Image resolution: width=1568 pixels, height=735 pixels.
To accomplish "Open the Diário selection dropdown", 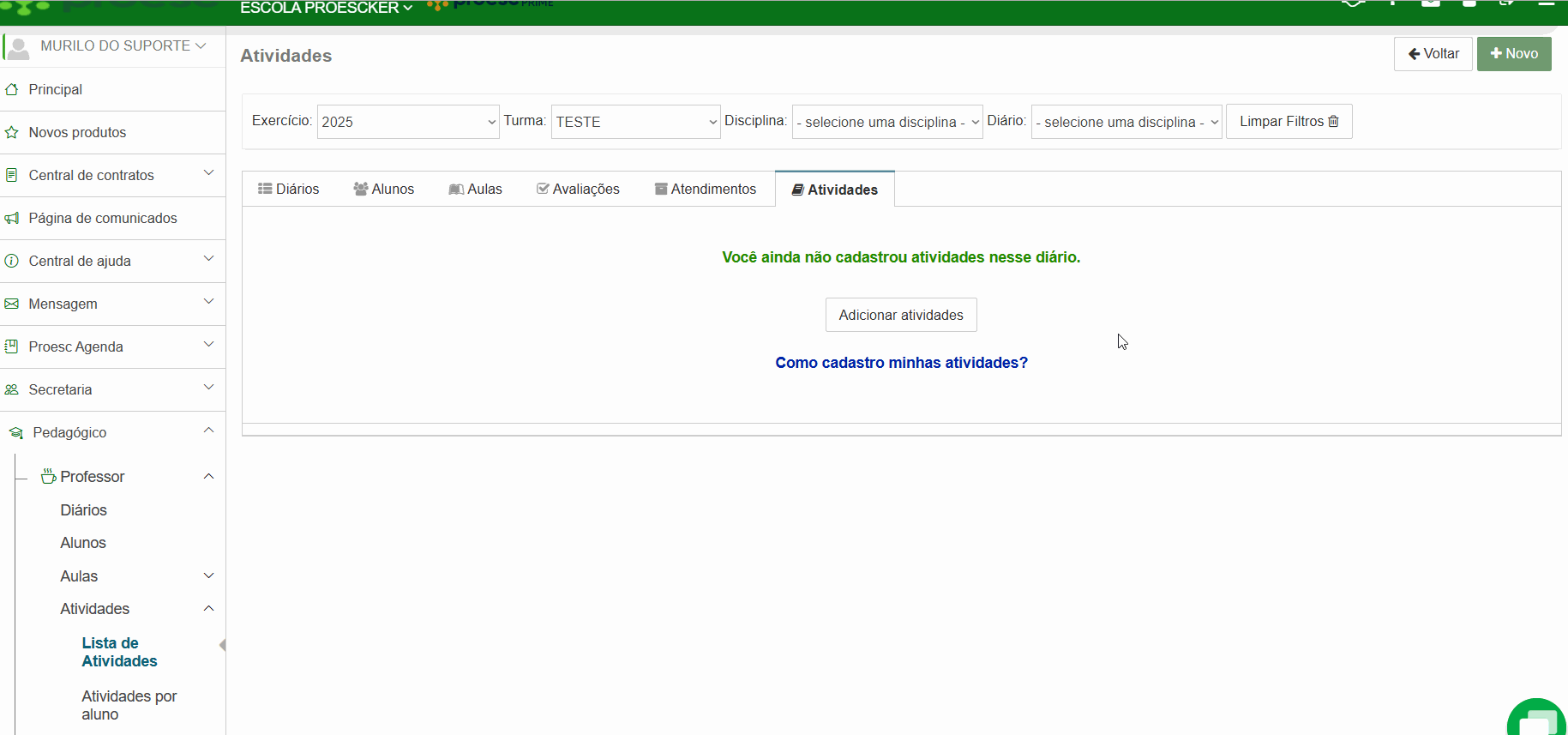I will [1126, 122].
